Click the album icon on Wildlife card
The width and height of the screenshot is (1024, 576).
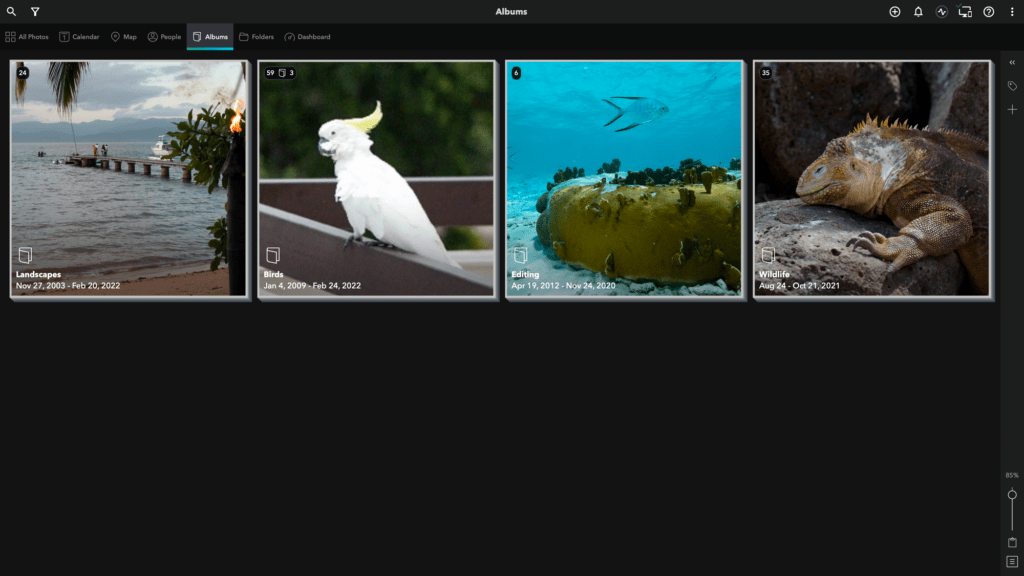[x=768, y=255]
